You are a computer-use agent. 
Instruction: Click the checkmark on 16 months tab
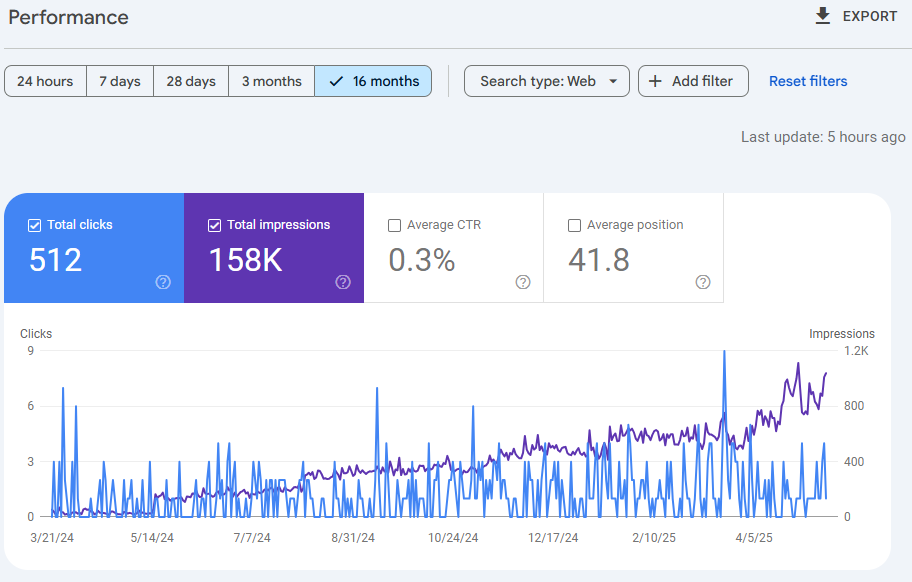tap(337, 81)
